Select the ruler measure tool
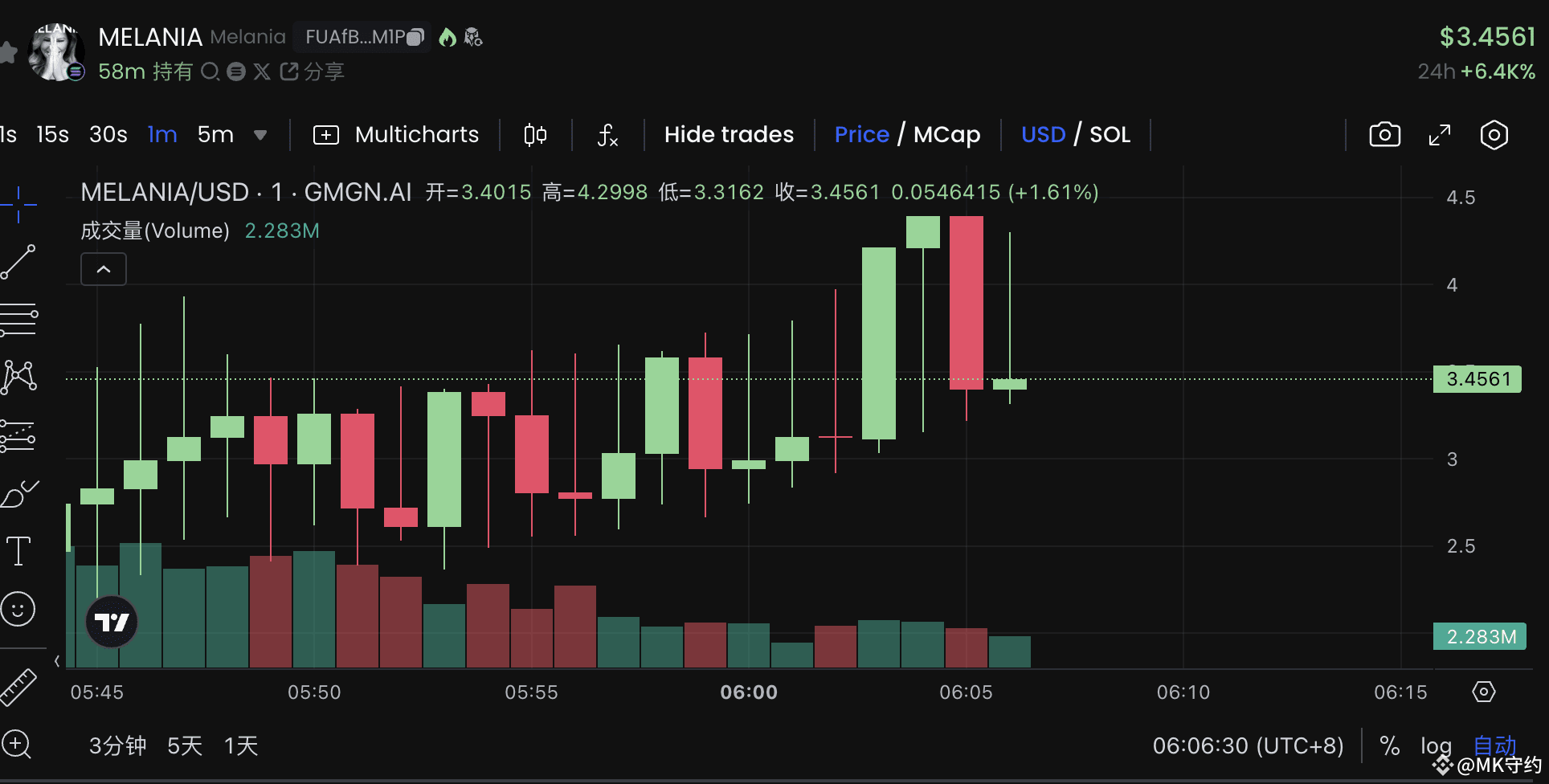This screenshot has height=784, width=1549. (18, 687)
